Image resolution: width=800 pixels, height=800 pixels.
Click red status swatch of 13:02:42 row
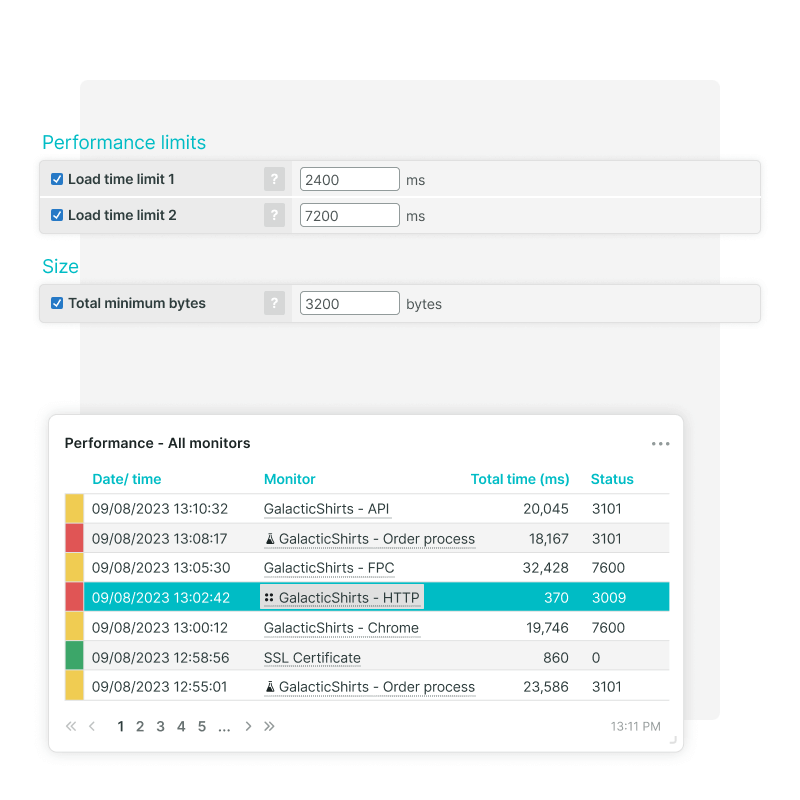click(x=74, y=597)
